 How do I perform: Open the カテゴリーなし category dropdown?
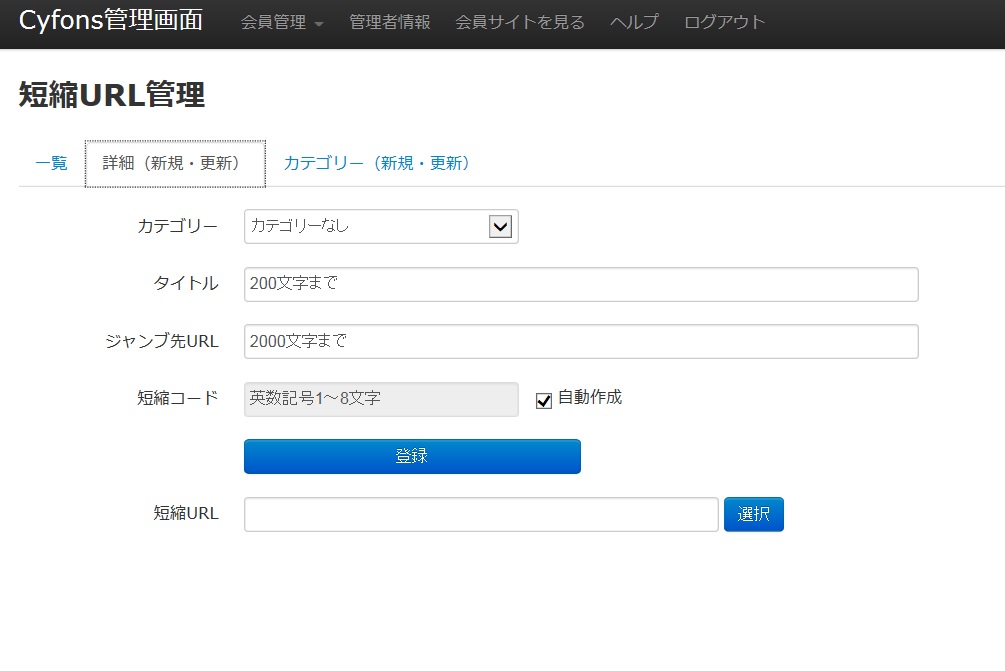[x=381, y=227]
